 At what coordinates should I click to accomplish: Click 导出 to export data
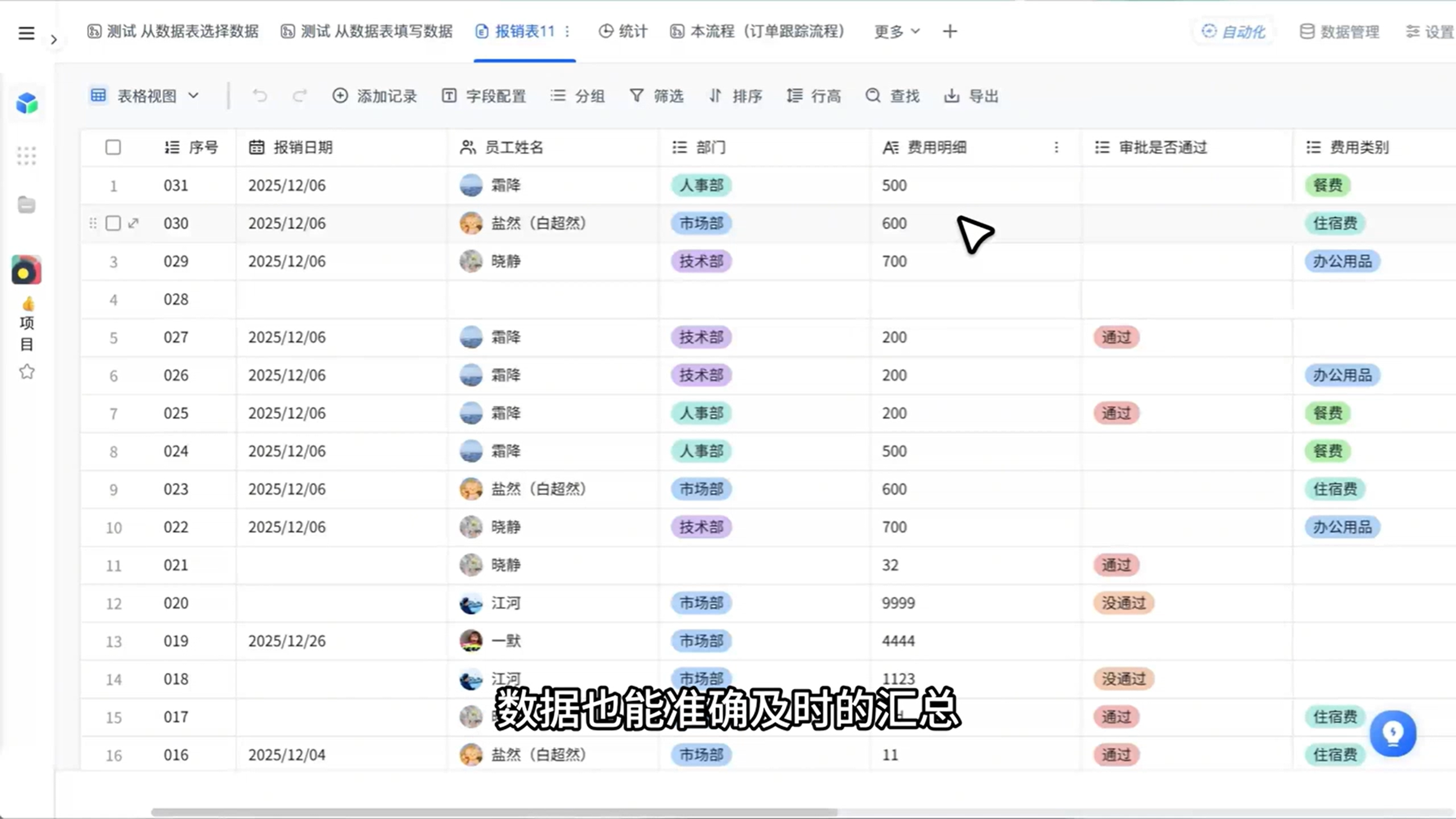[971, 96]
